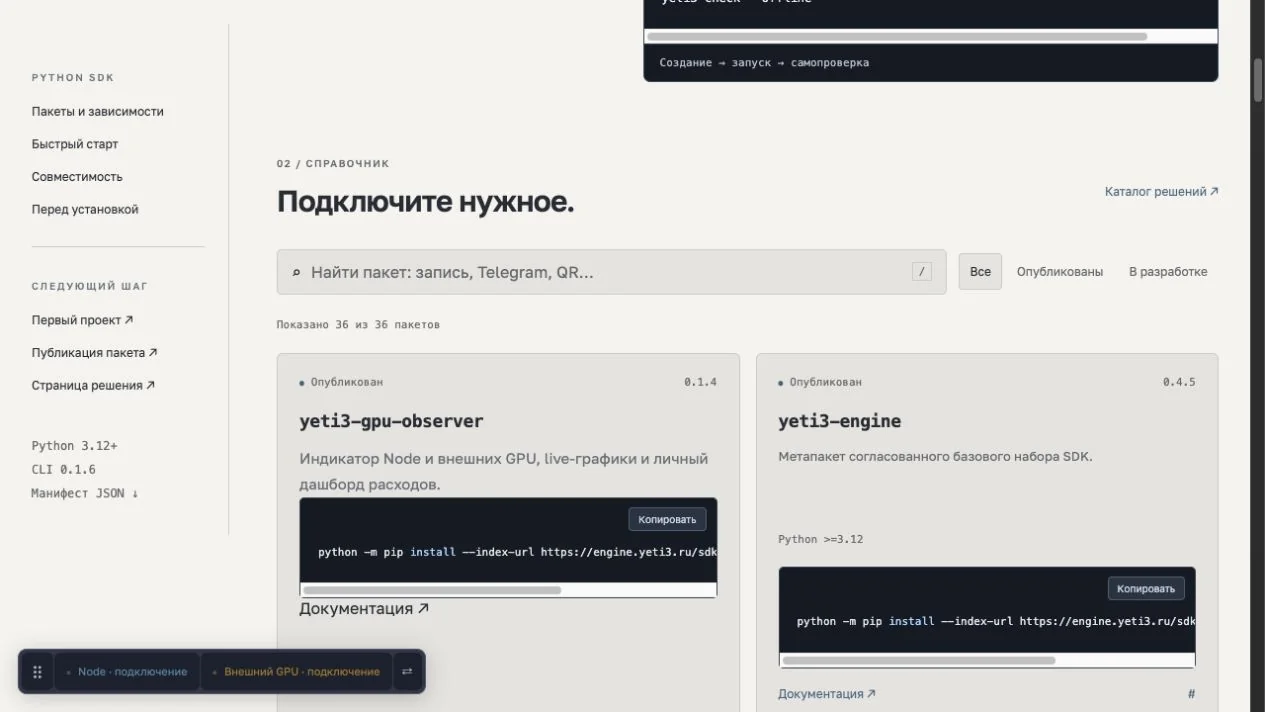Viewport: 1265px width, 712px height.
Task: Download the Манифест JSON file
Action: coord(85,493)
